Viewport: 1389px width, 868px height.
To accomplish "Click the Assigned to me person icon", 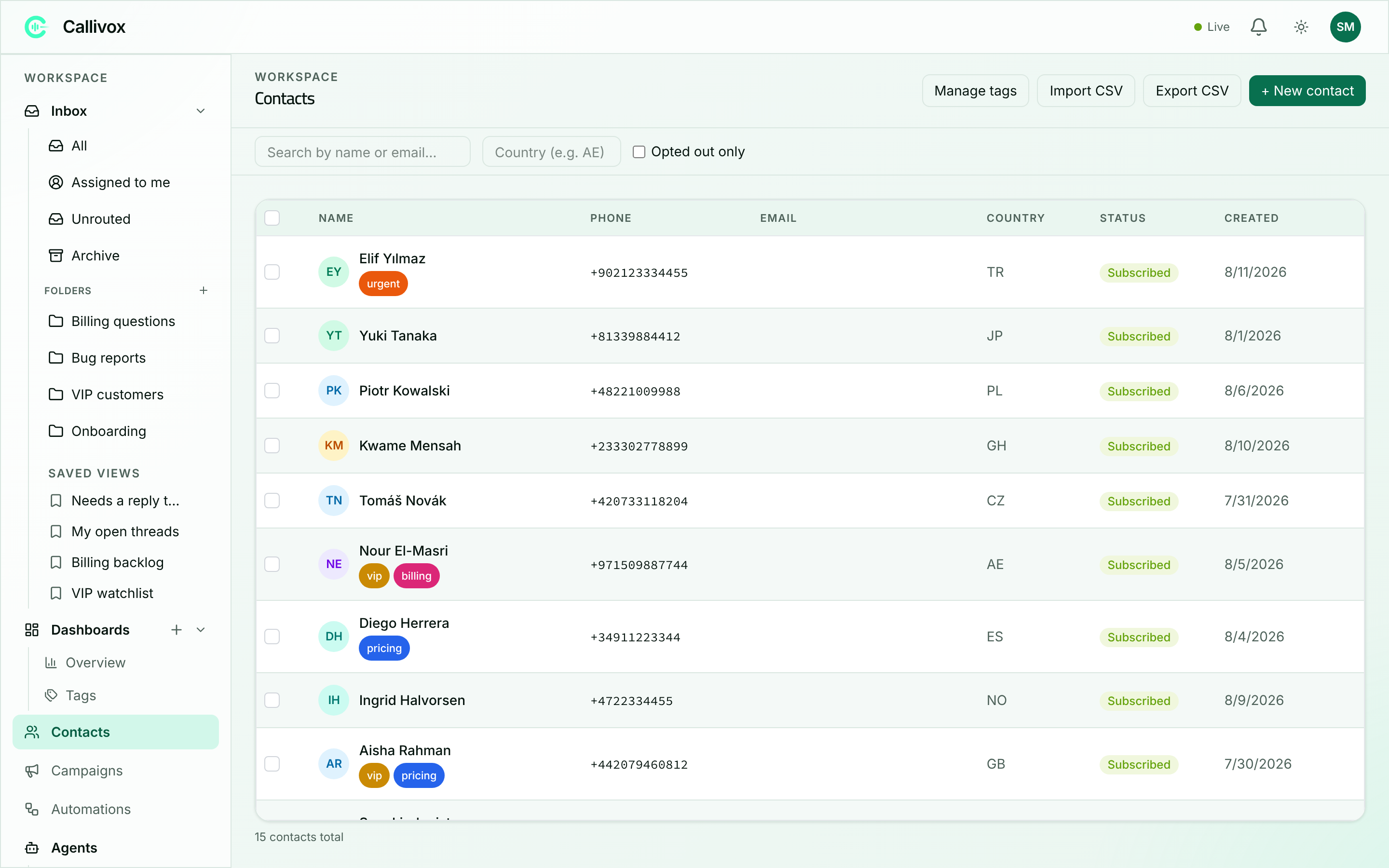I will (55, 182).
